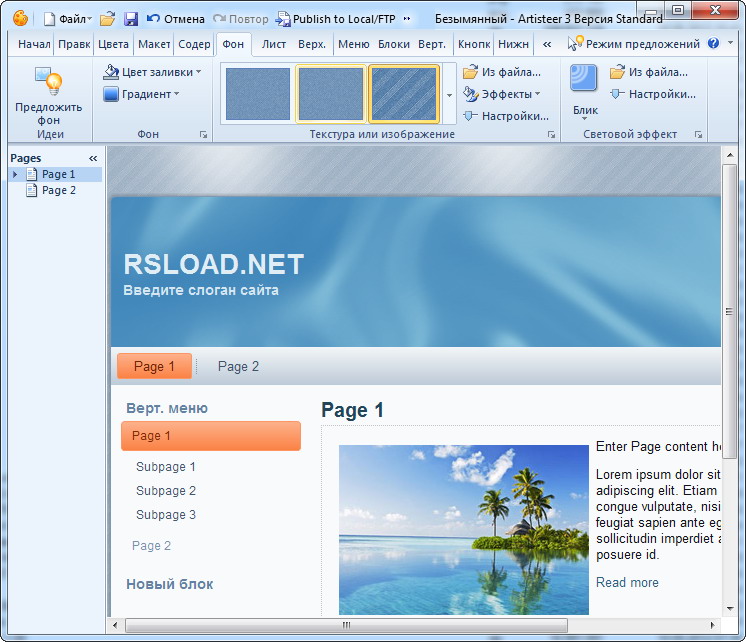Switch to the Правк tab
746x642 pixels.
point(74,44)
